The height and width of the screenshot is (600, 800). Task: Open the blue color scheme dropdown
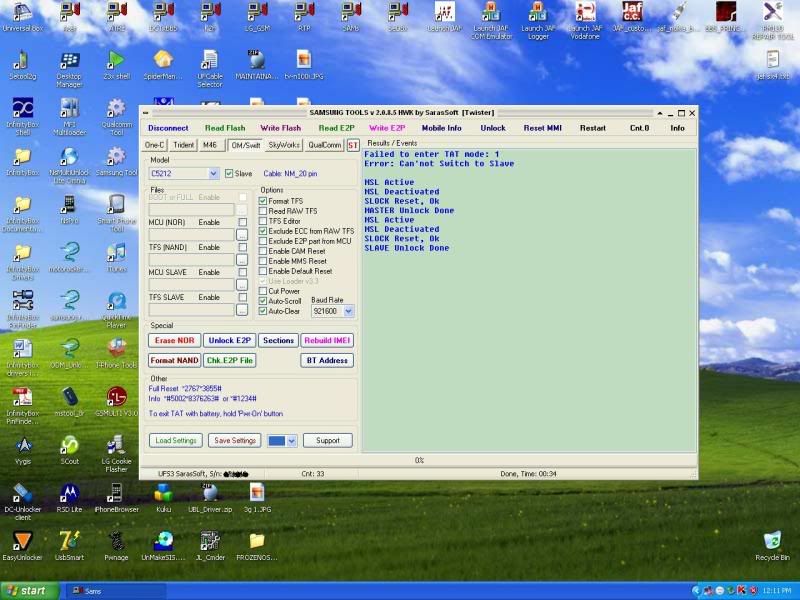pyautogui.click(x=291, y=440)
